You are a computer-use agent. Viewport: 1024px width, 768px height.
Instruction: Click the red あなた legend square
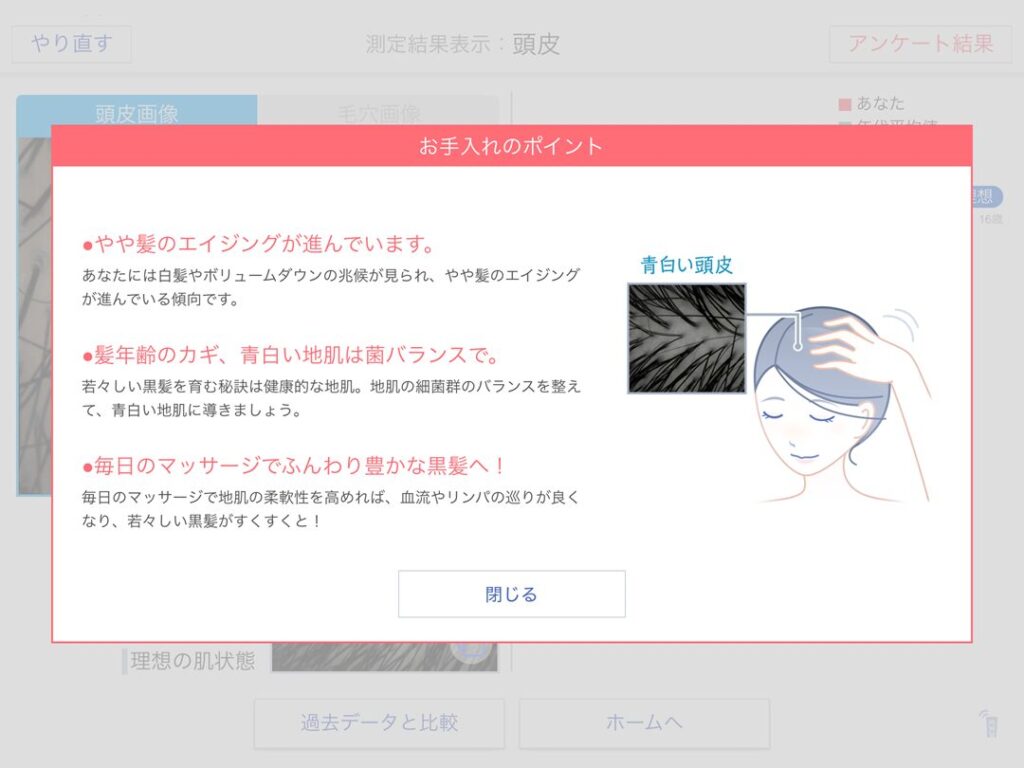pyautogui.click(x=844, y=104)
